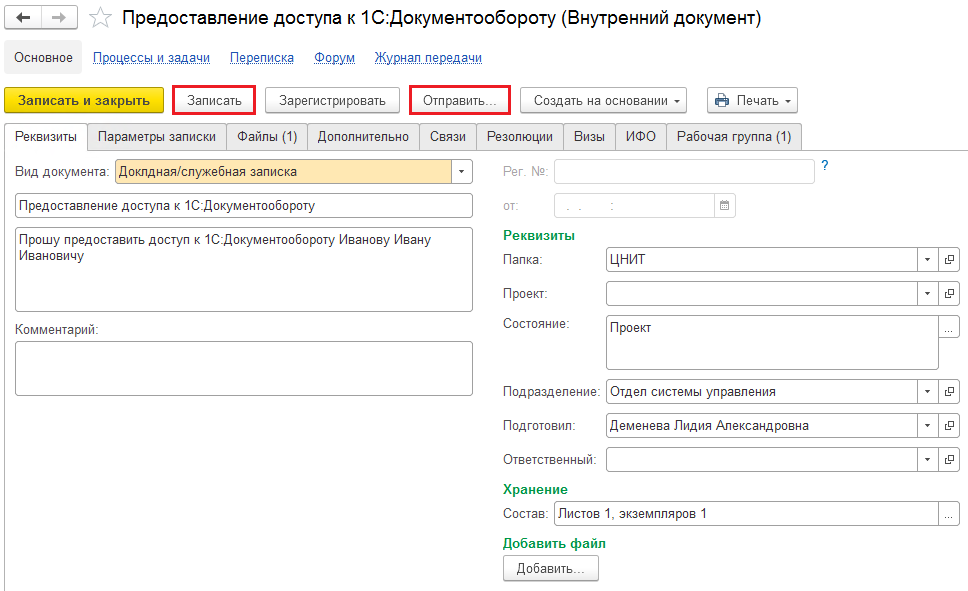Viewport: 968px width, 591px height.
Task: Open the Проект field record
Action: tap(949, 293)
